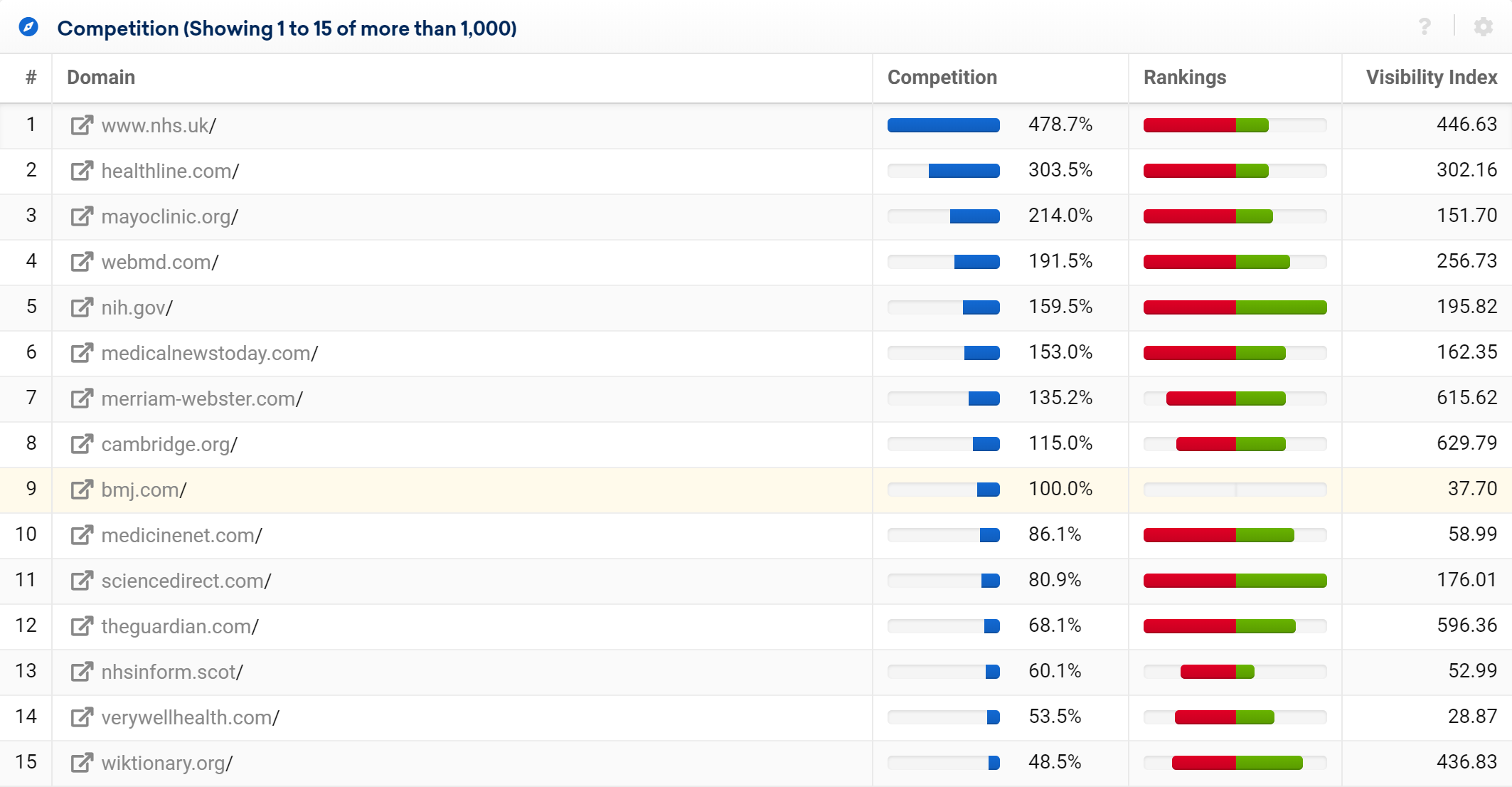Open external link icon for medicalnewstoday.com

coord(82,353)
